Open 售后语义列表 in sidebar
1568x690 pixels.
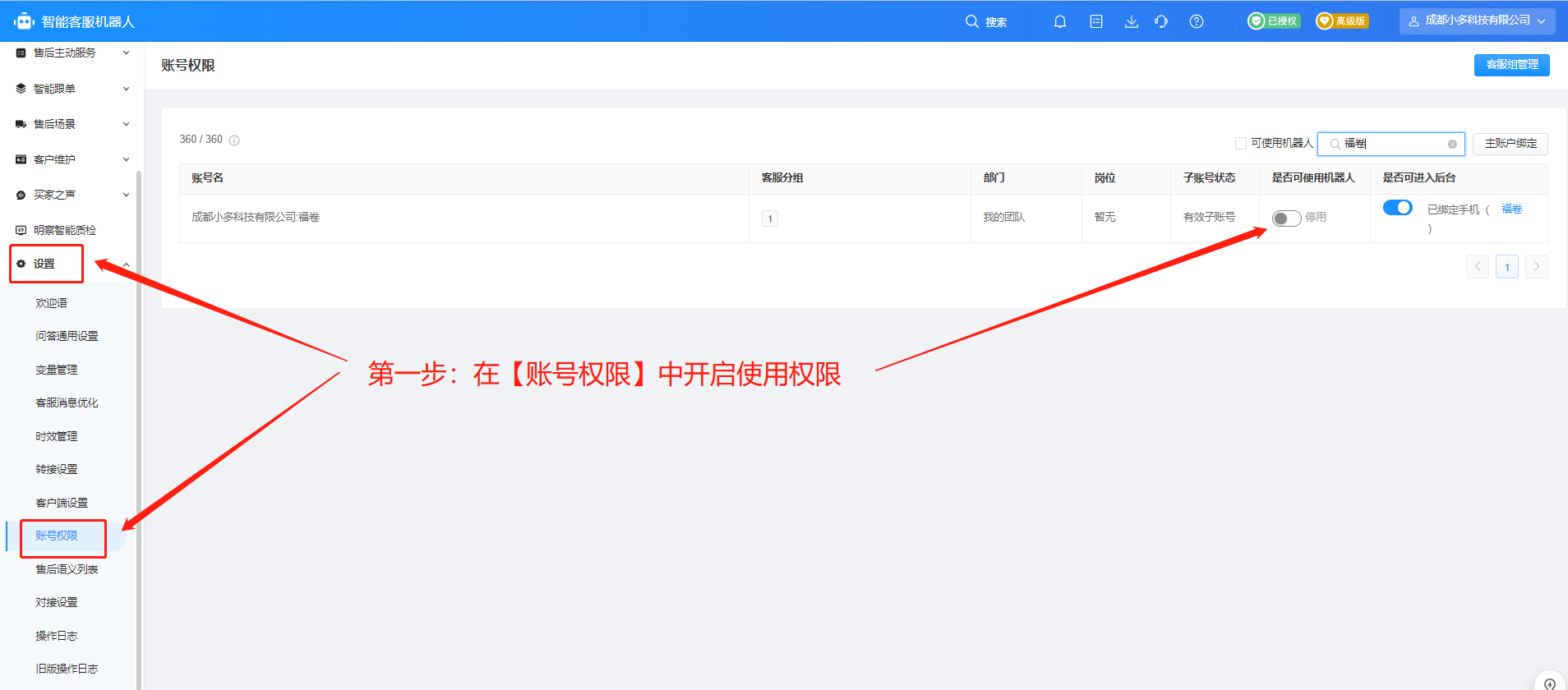(x=67, y=569)
